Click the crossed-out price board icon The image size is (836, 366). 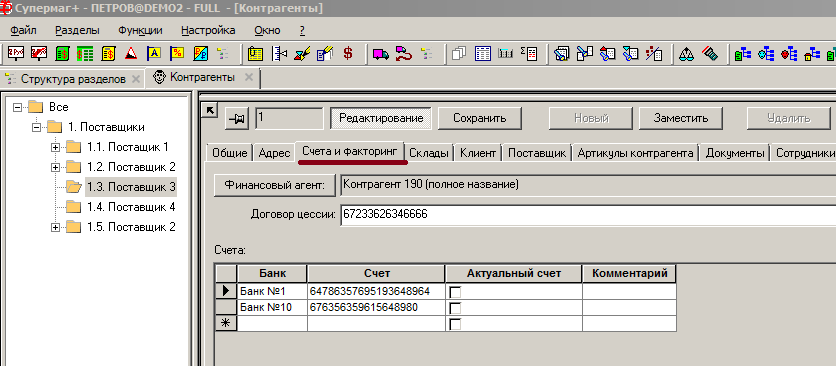pos(39,53)
